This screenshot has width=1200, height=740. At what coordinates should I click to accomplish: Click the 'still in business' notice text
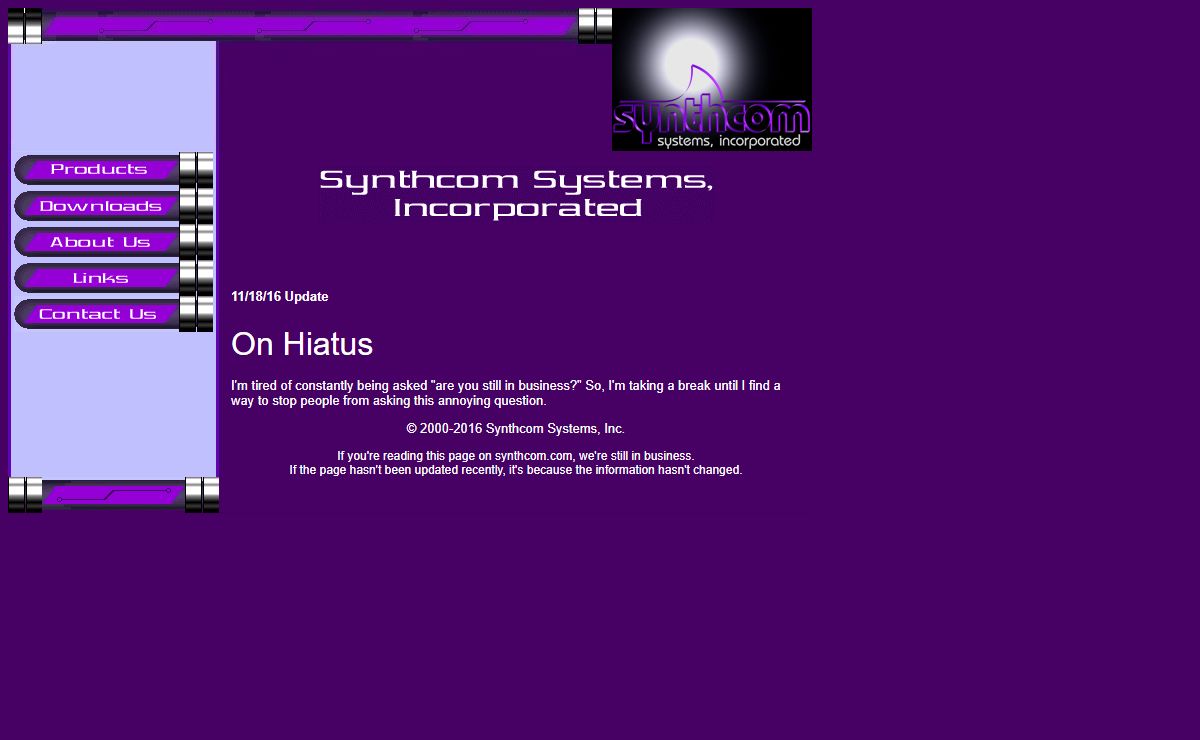516,456
